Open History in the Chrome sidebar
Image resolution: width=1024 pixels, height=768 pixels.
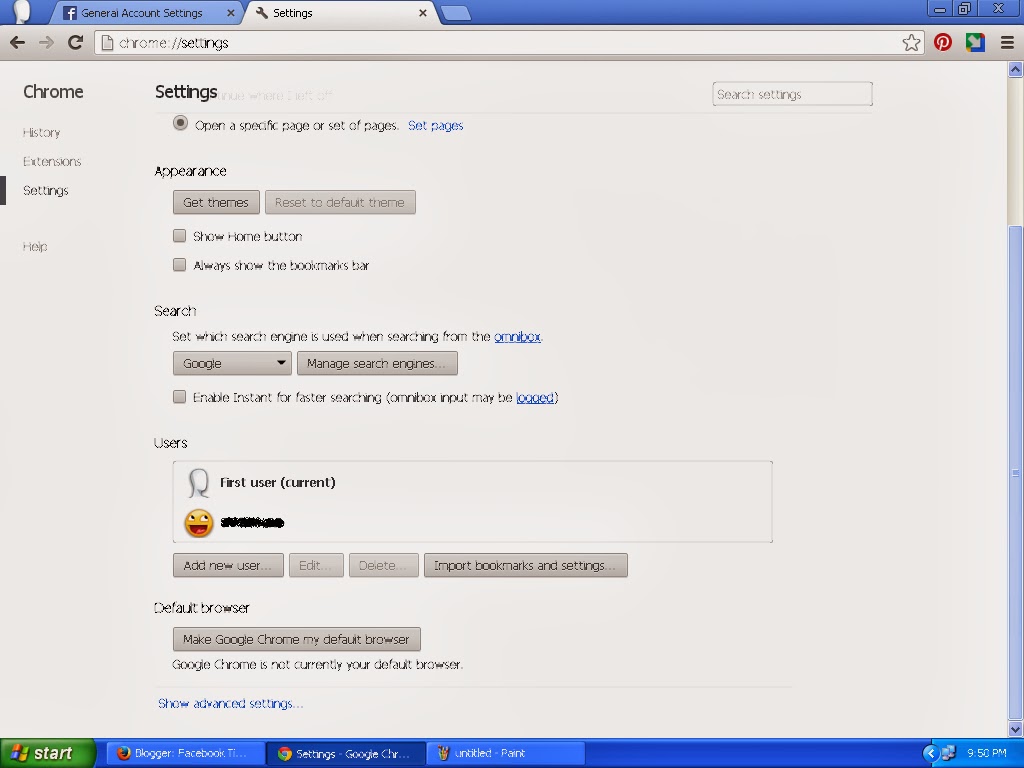[42, 133]
